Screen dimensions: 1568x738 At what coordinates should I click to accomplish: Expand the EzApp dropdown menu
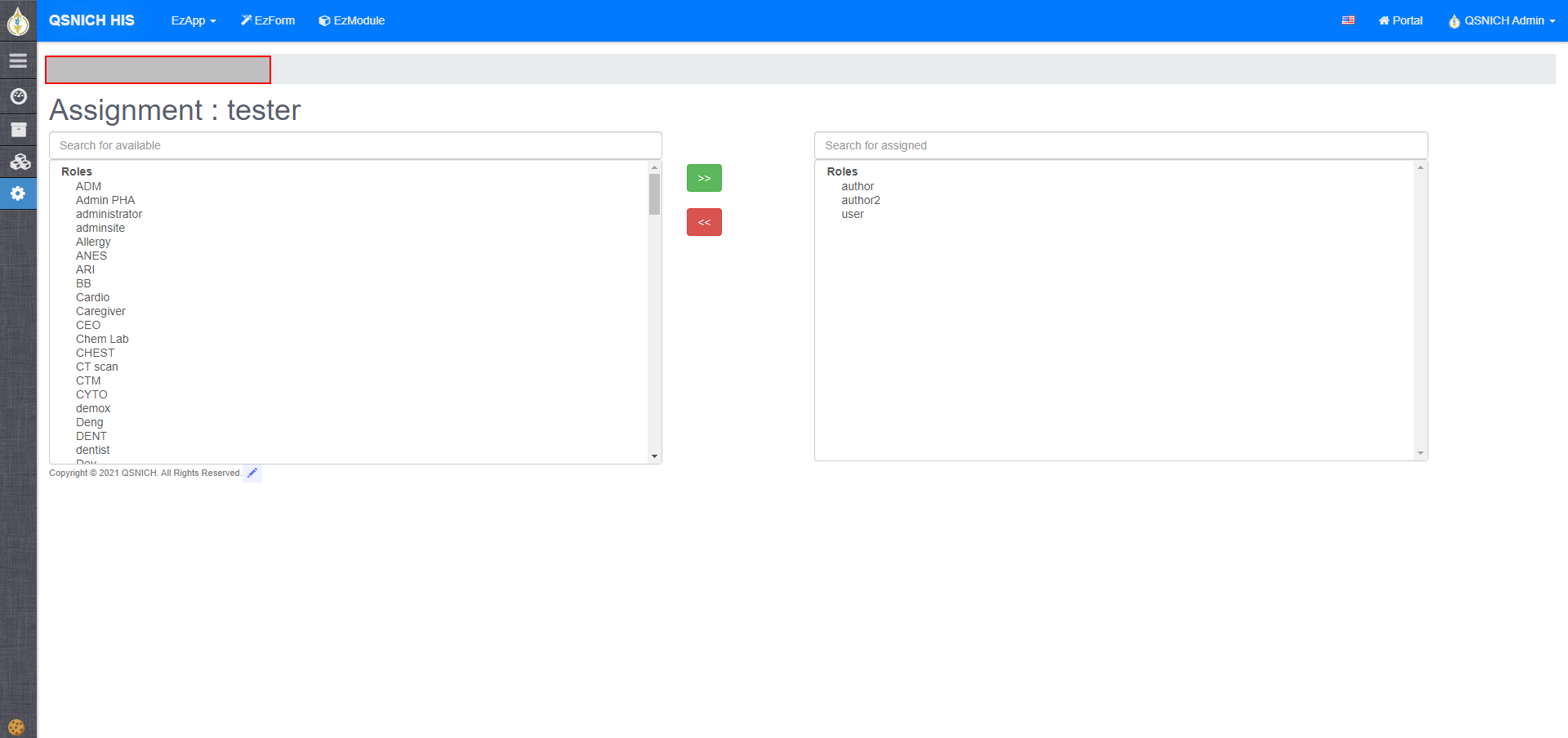coord(193,20)
